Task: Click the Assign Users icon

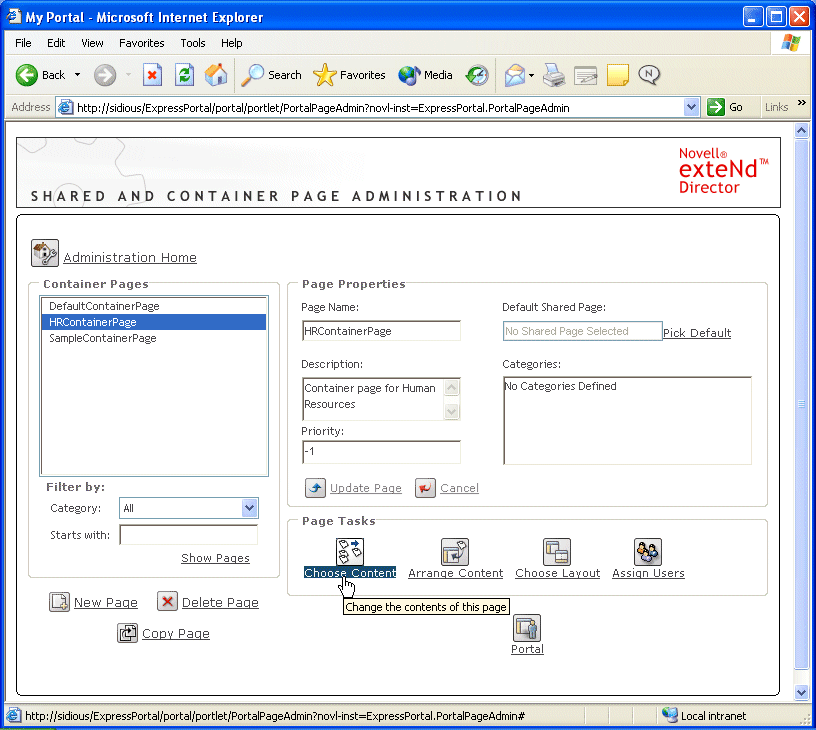Action: 648,551
